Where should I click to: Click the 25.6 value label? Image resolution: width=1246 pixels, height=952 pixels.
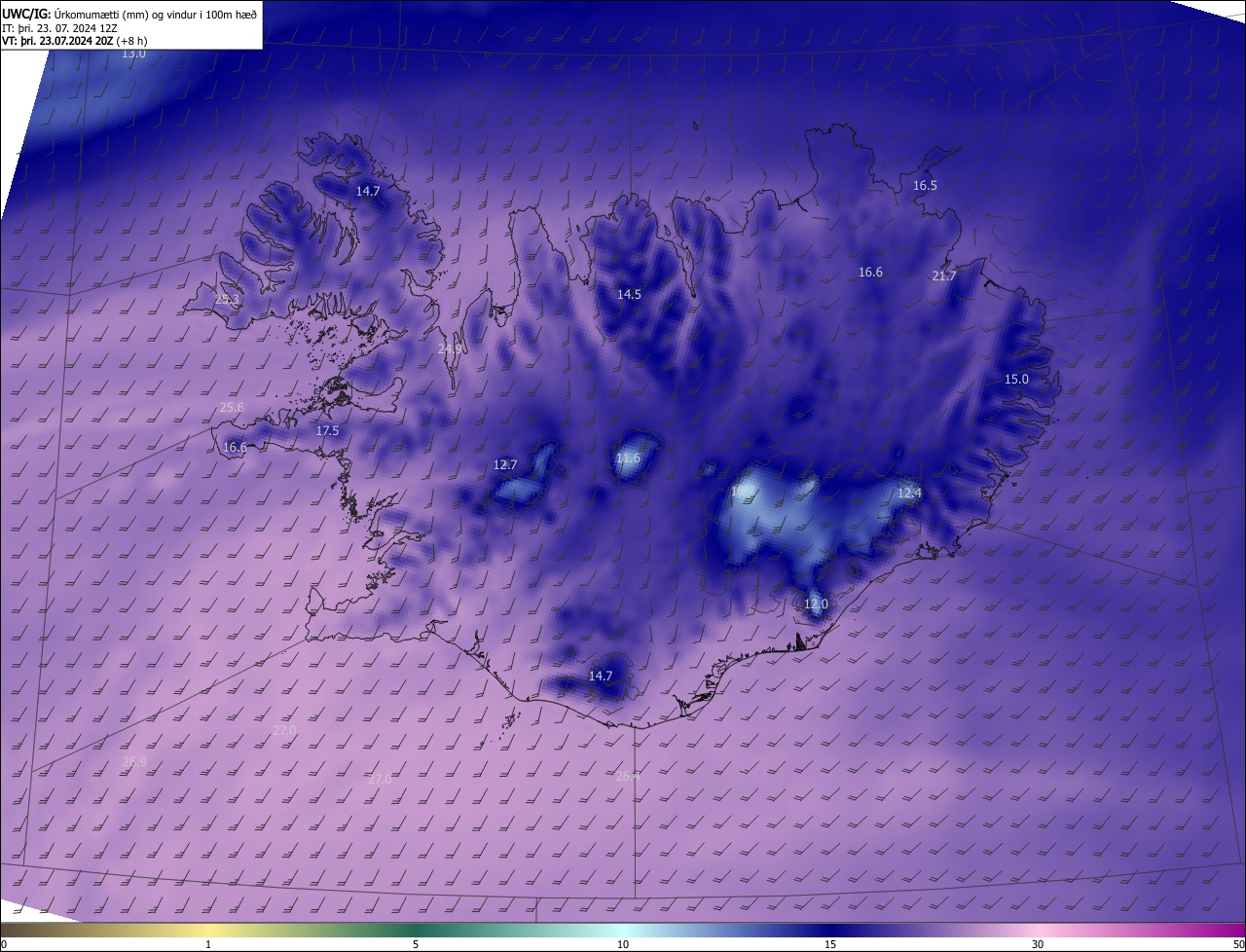(x=232, y=407)
